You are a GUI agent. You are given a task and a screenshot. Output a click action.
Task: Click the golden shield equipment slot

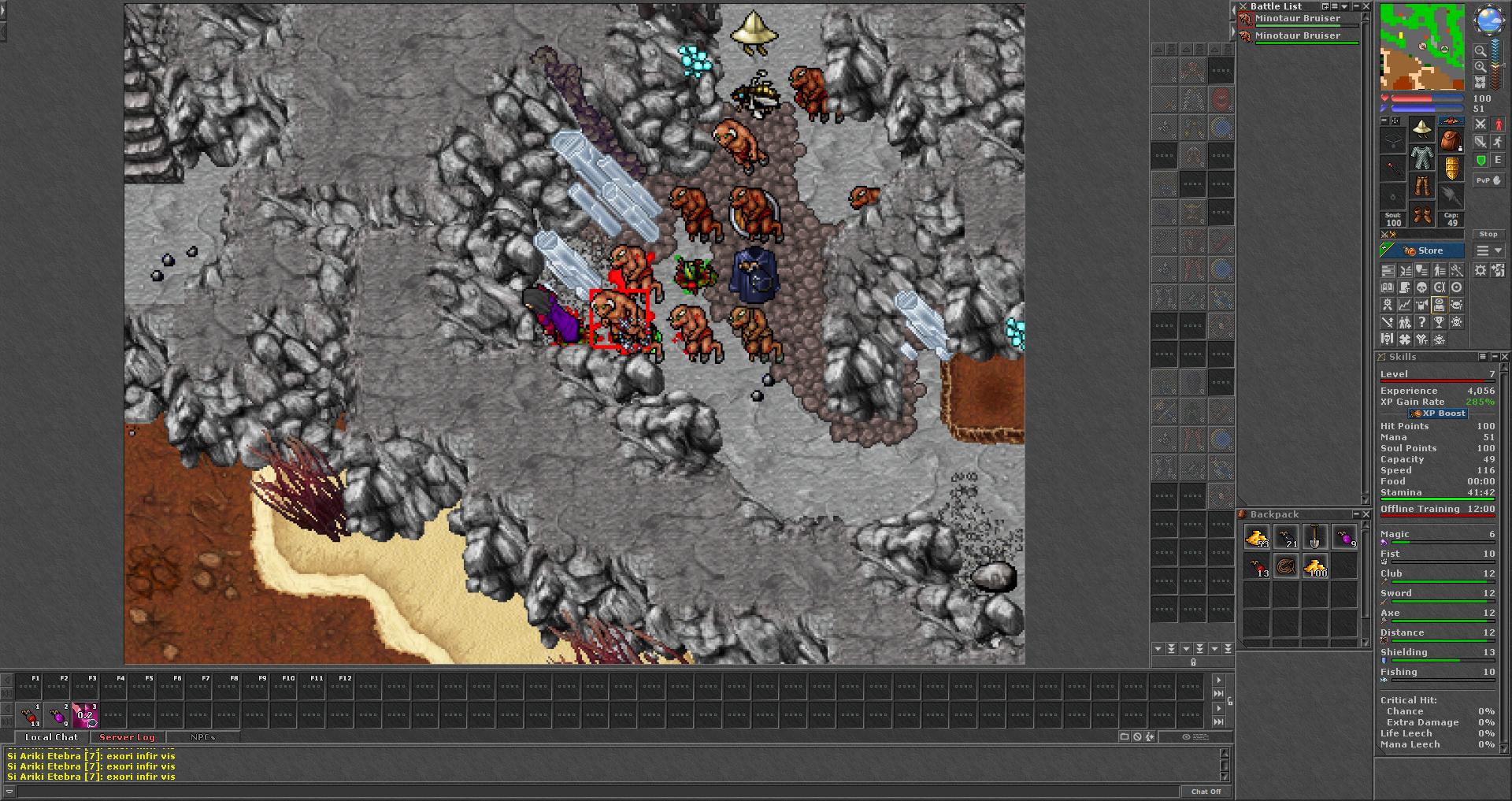click(1451, 168)
